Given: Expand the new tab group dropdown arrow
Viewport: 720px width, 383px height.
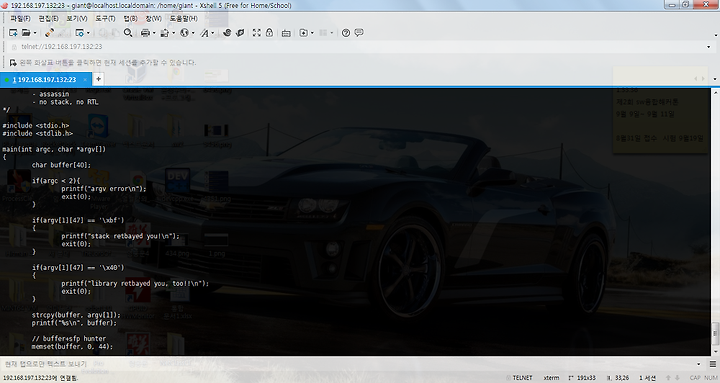Looking at the screenshot, I should coord(312,33).
